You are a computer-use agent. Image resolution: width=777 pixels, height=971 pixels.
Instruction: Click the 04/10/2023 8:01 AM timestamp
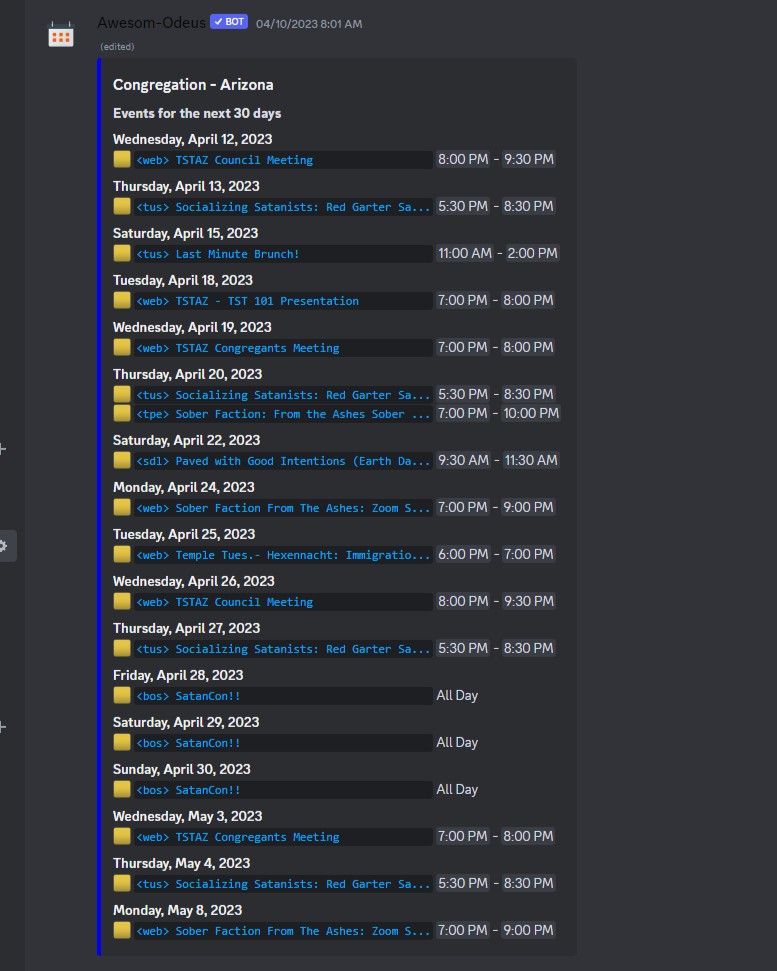click(309, 24)
